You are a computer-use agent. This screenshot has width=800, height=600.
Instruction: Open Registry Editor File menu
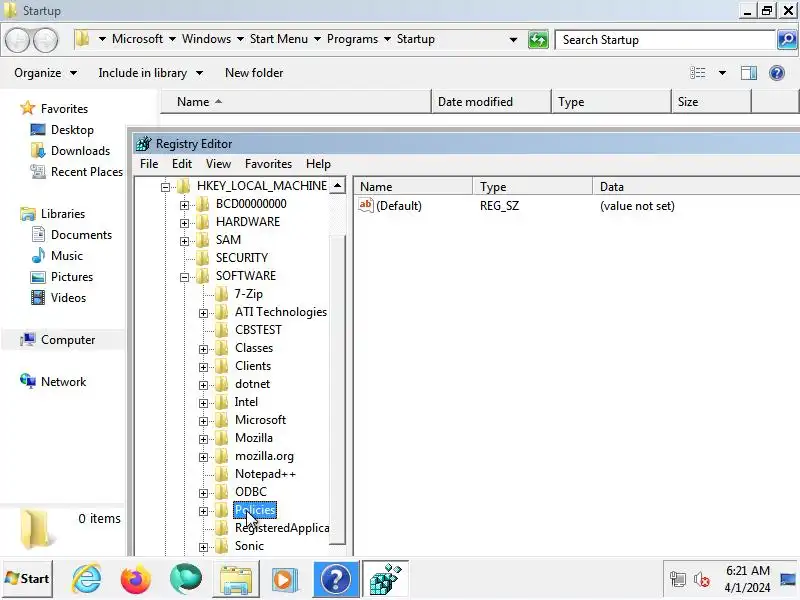[x=149, y=164]
